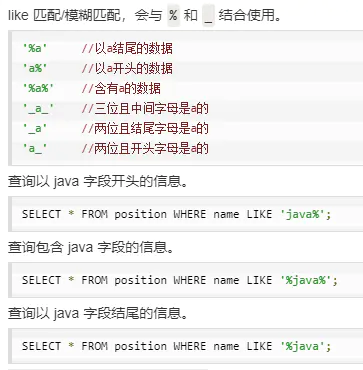Click the '%a' pattern in code block
The width and height of the screenshot is (363, 370).
[35, 49]
